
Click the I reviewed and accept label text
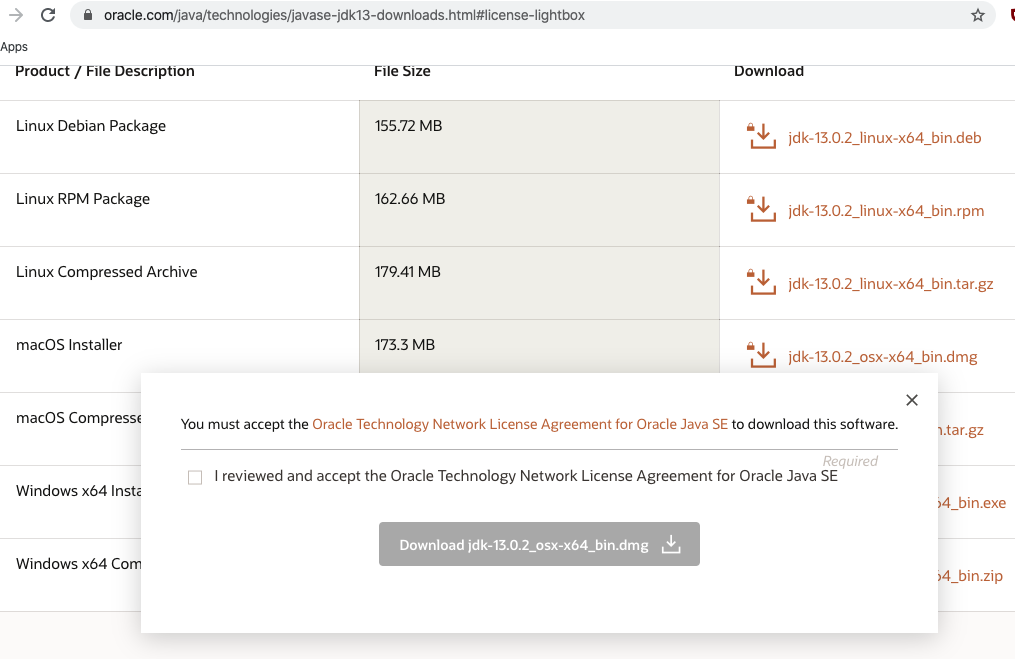coord(526,476)
